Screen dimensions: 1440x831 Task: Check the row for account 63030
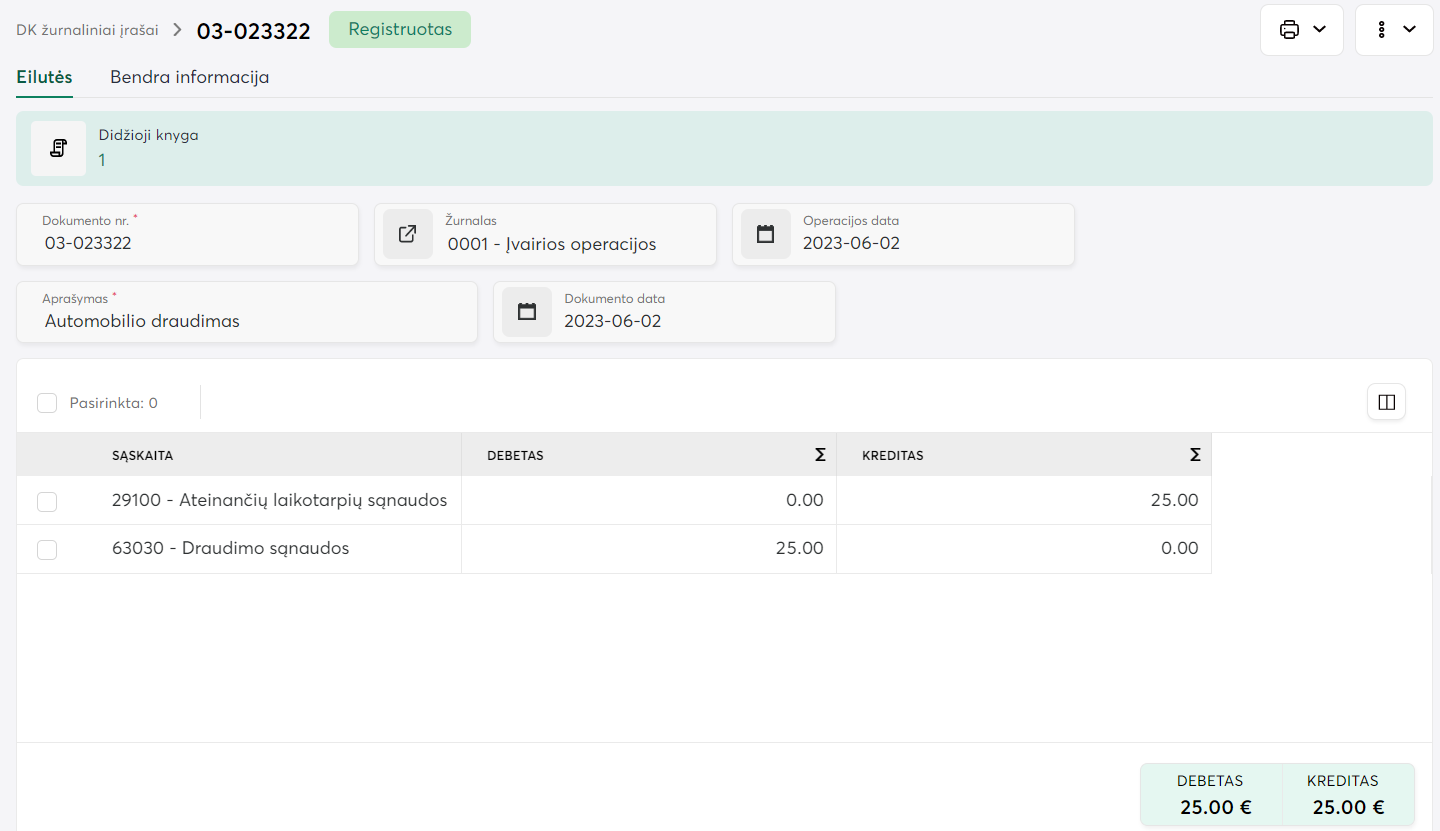pos(47,549)
